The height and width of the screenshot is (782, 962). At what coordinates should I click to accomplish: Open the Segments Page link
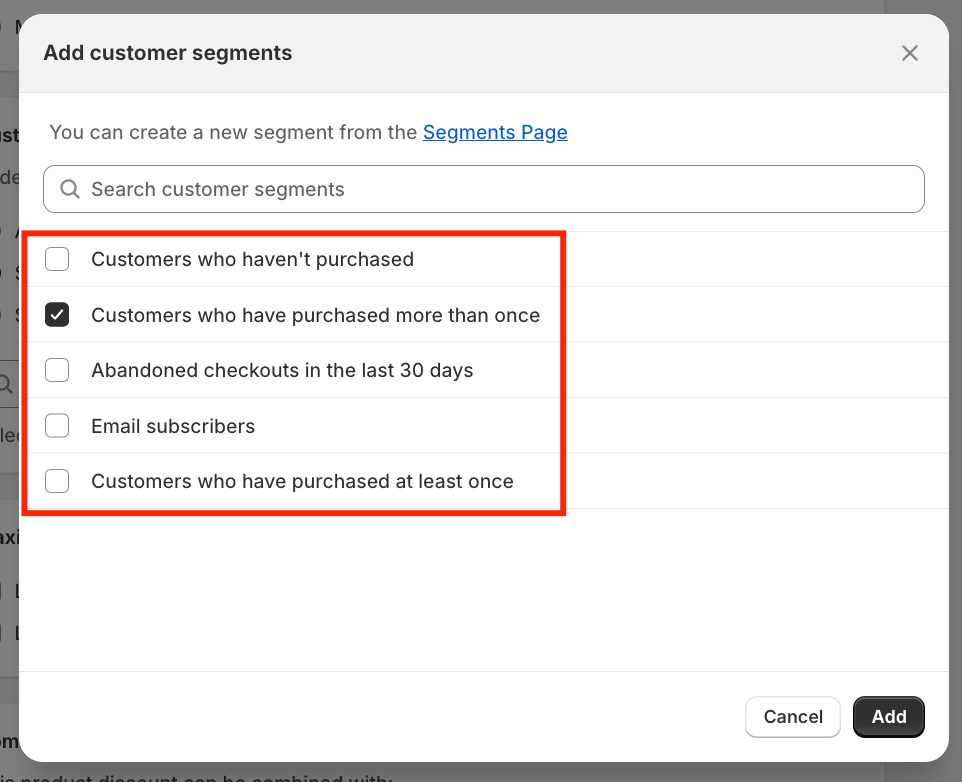coord(495,132)
